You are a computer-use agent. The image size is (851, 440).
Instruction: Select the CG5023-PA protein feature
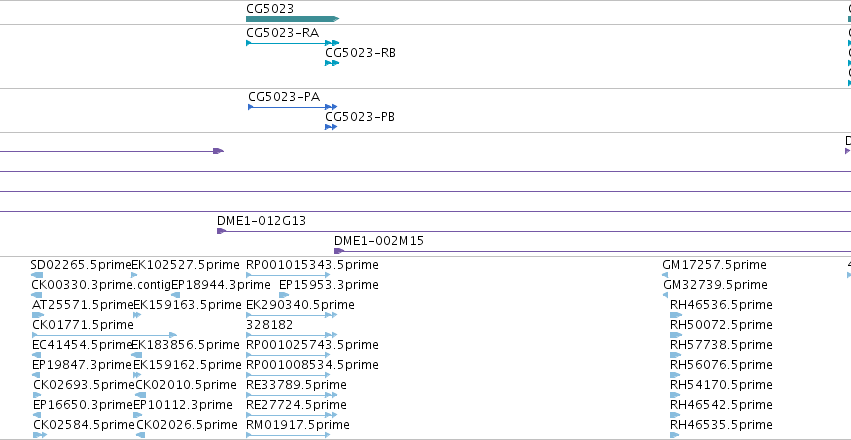click(293, 107)
